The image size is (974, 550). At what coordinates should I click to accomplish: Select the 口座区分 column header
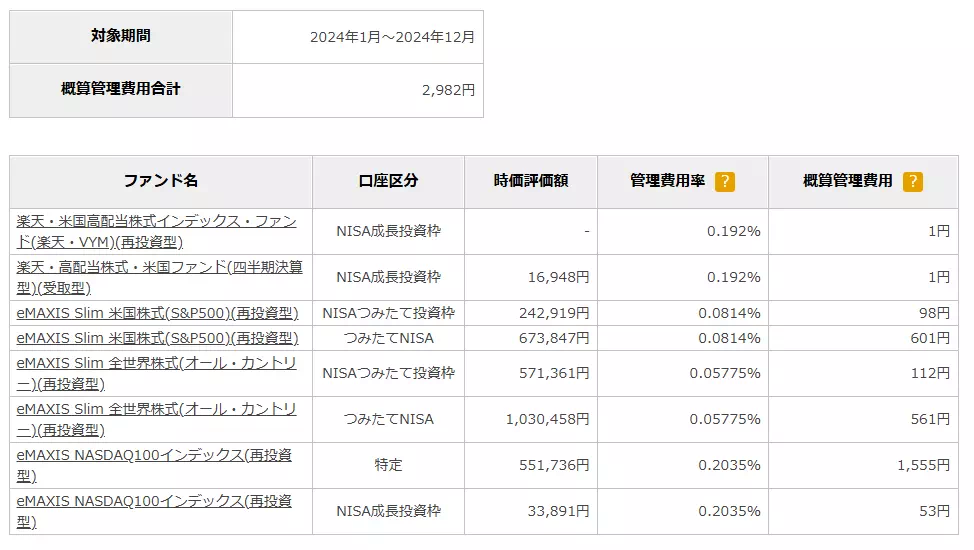click(388, 181)
